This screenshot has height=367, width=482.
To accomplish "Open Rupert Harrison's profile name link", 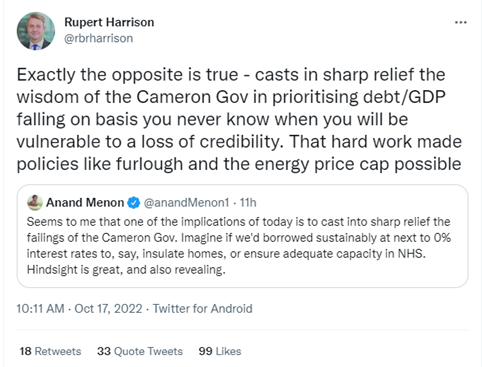I will (x=109, y=22).
